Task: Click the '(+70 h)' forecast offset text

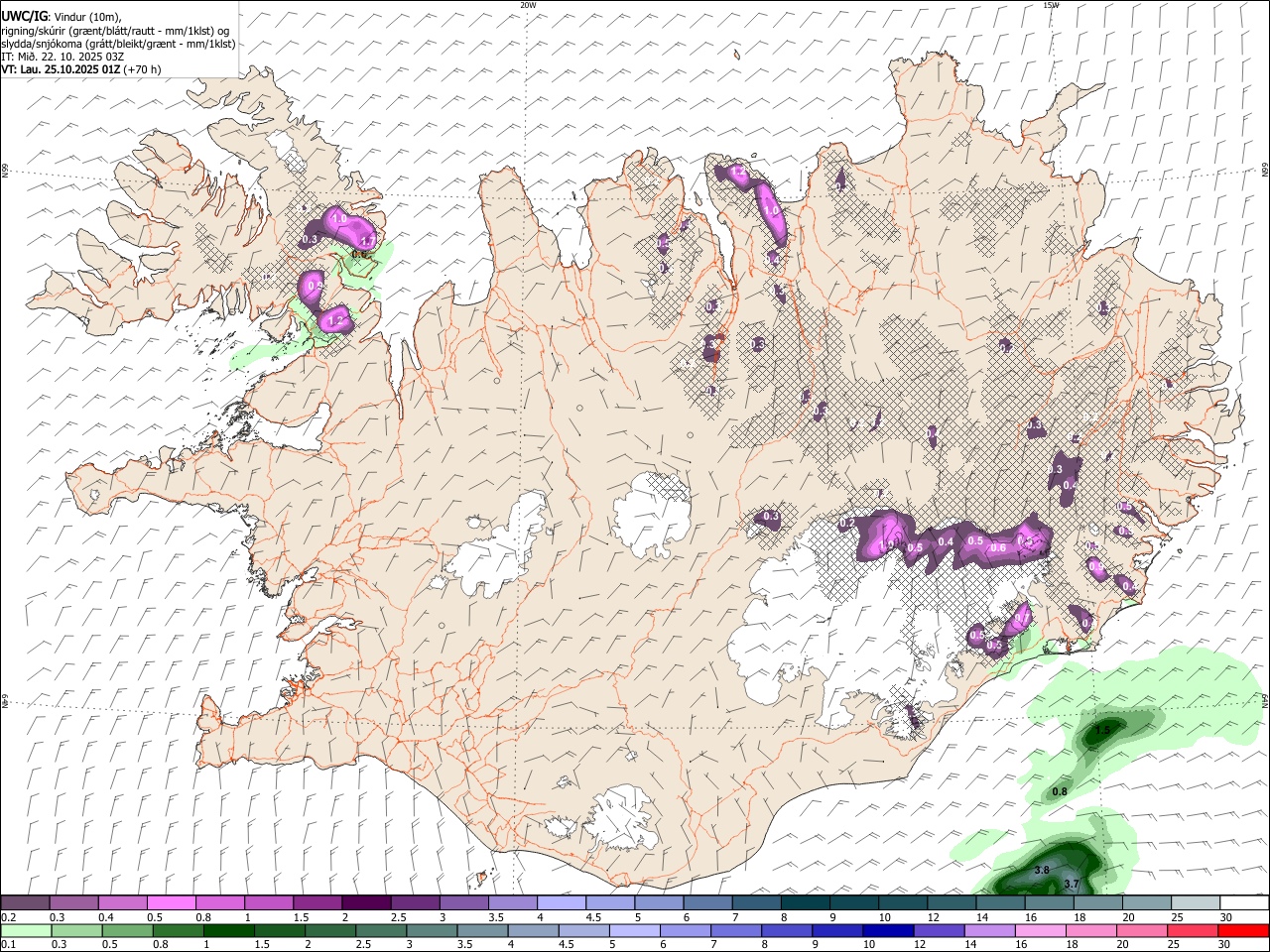Action: (x=143, y=69)
